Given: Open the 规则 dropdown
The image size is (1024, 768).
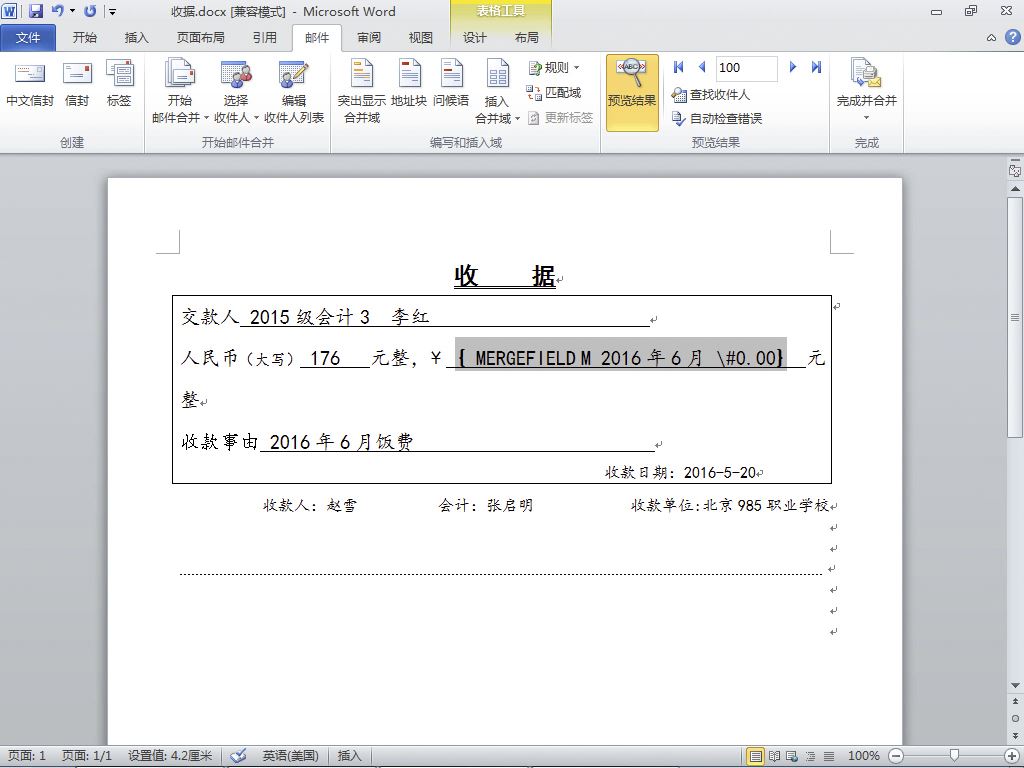Looking at the screenshot, I should click(x=553, y=67).
